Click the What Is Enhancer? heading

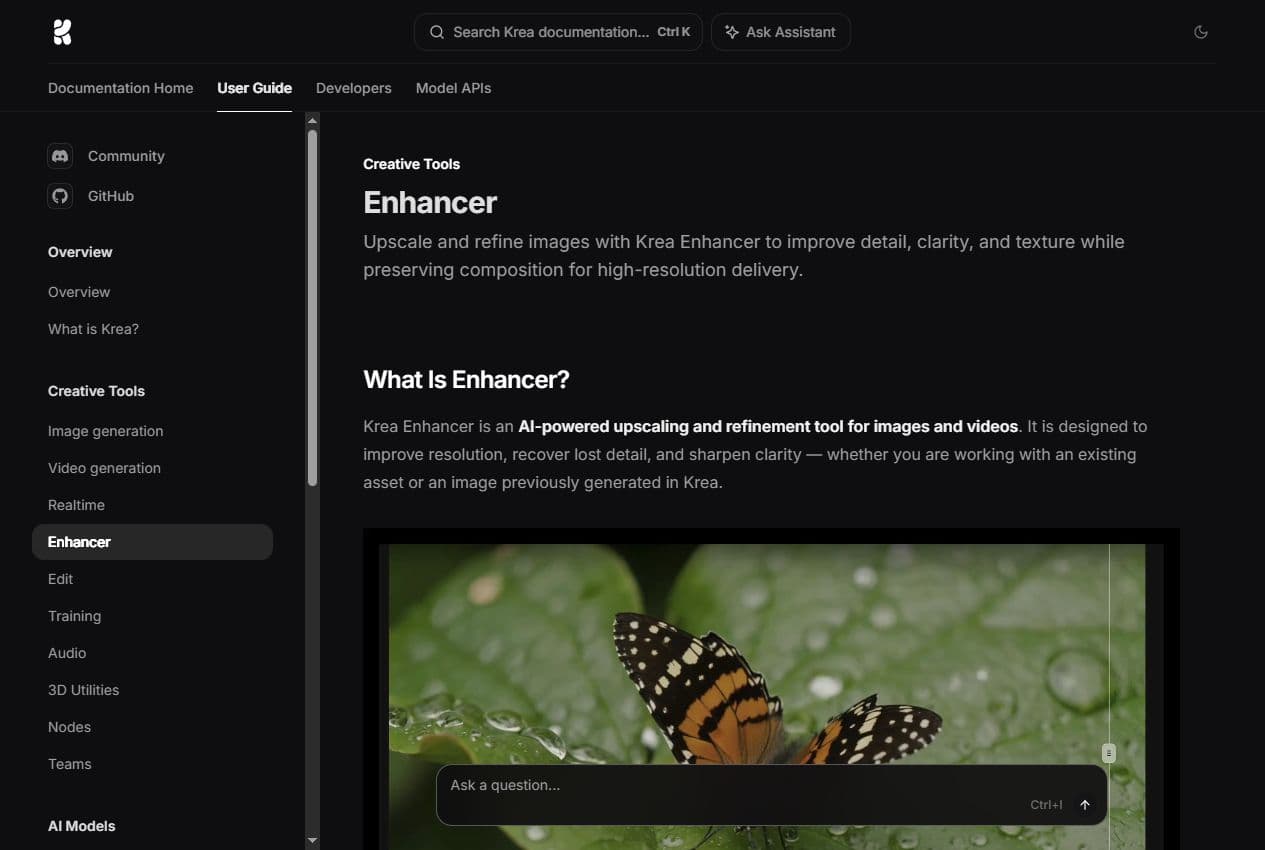pyautogui.click(x=466, y=380)
